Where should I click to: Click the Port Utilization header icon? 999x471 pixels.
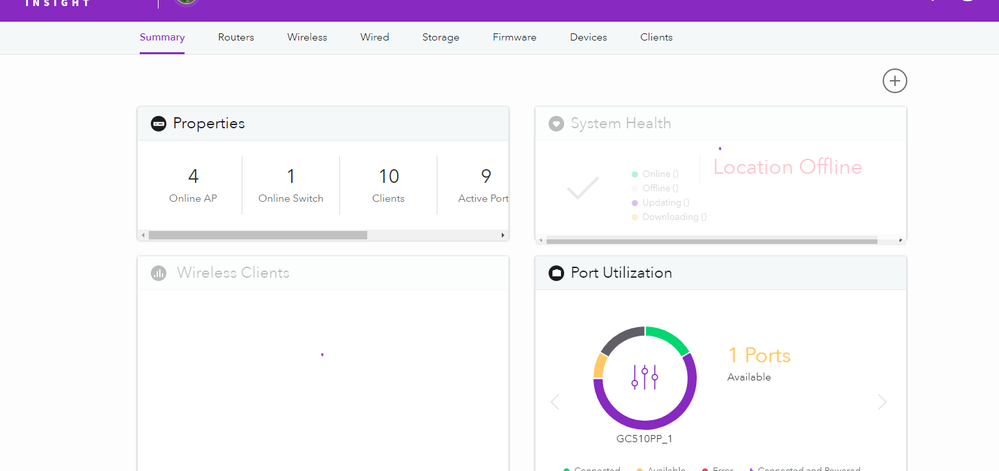556,273
